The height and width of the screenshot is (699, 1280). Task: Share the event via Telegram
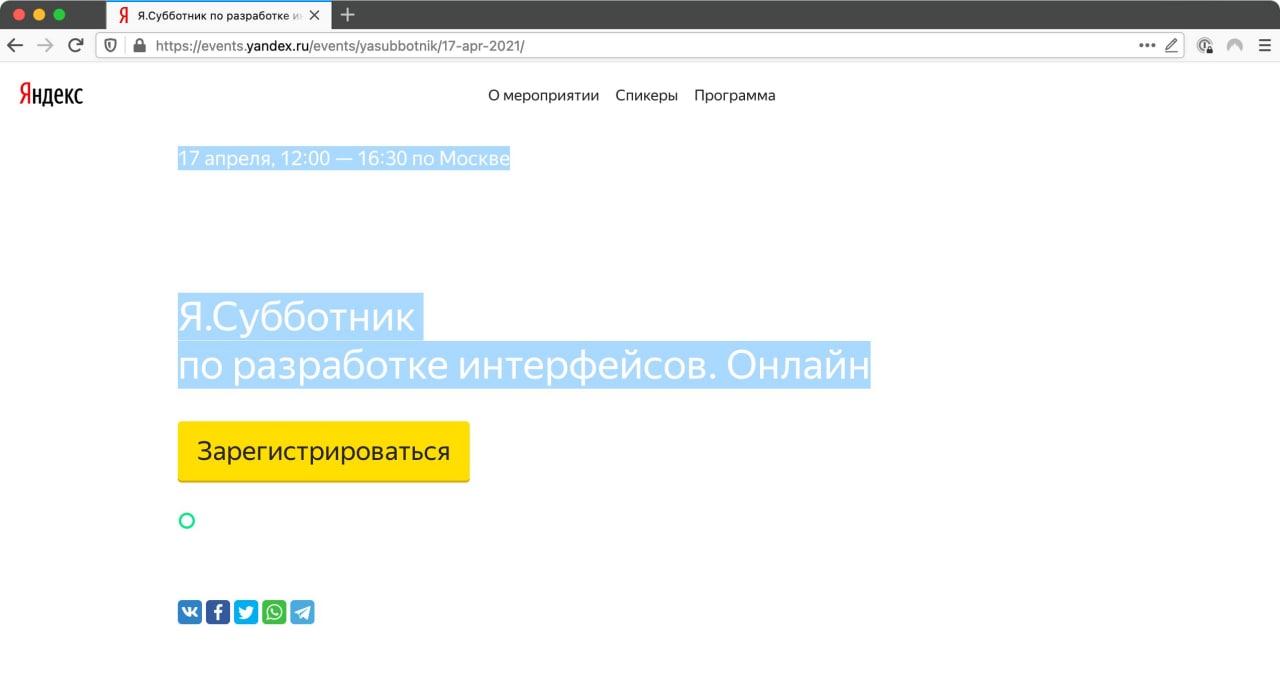(x=302, y=612)
